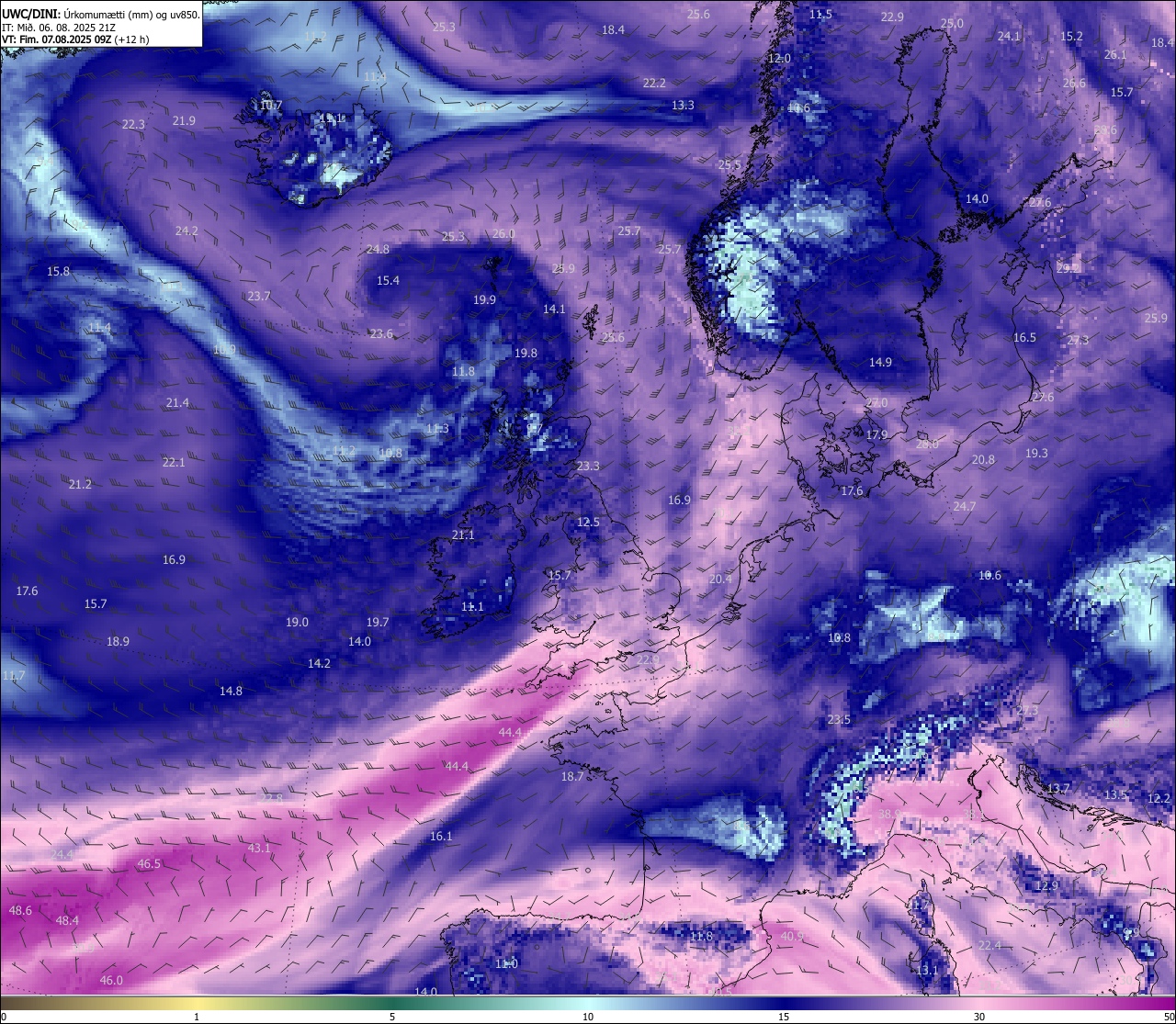Click the map value 12.5
The width and height of the screenshot is (1176, 1024).
click(x=588, y=522)
